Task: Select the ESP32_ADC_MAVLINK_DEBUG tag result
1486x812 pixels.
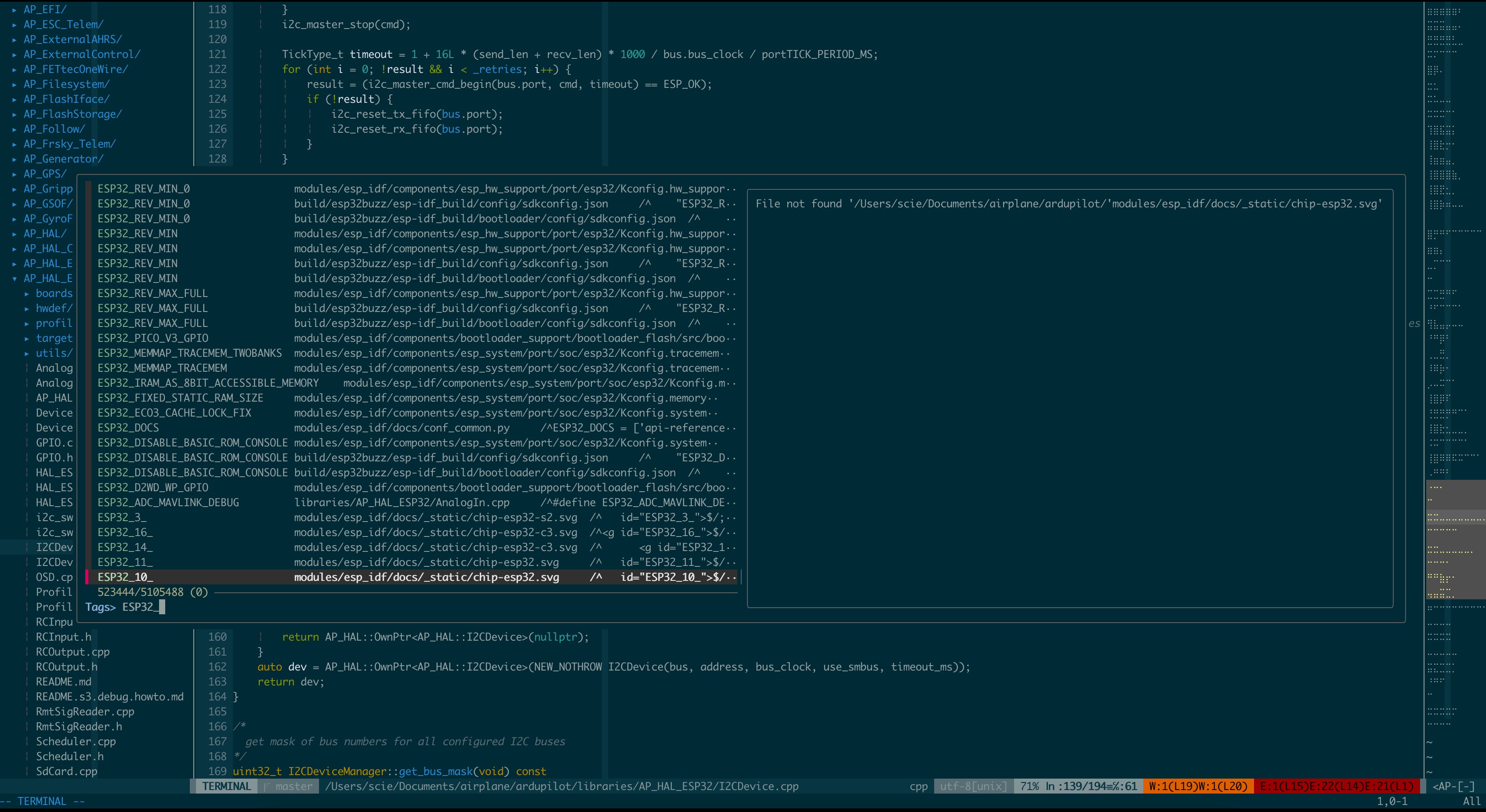Action: pos(412,503)
